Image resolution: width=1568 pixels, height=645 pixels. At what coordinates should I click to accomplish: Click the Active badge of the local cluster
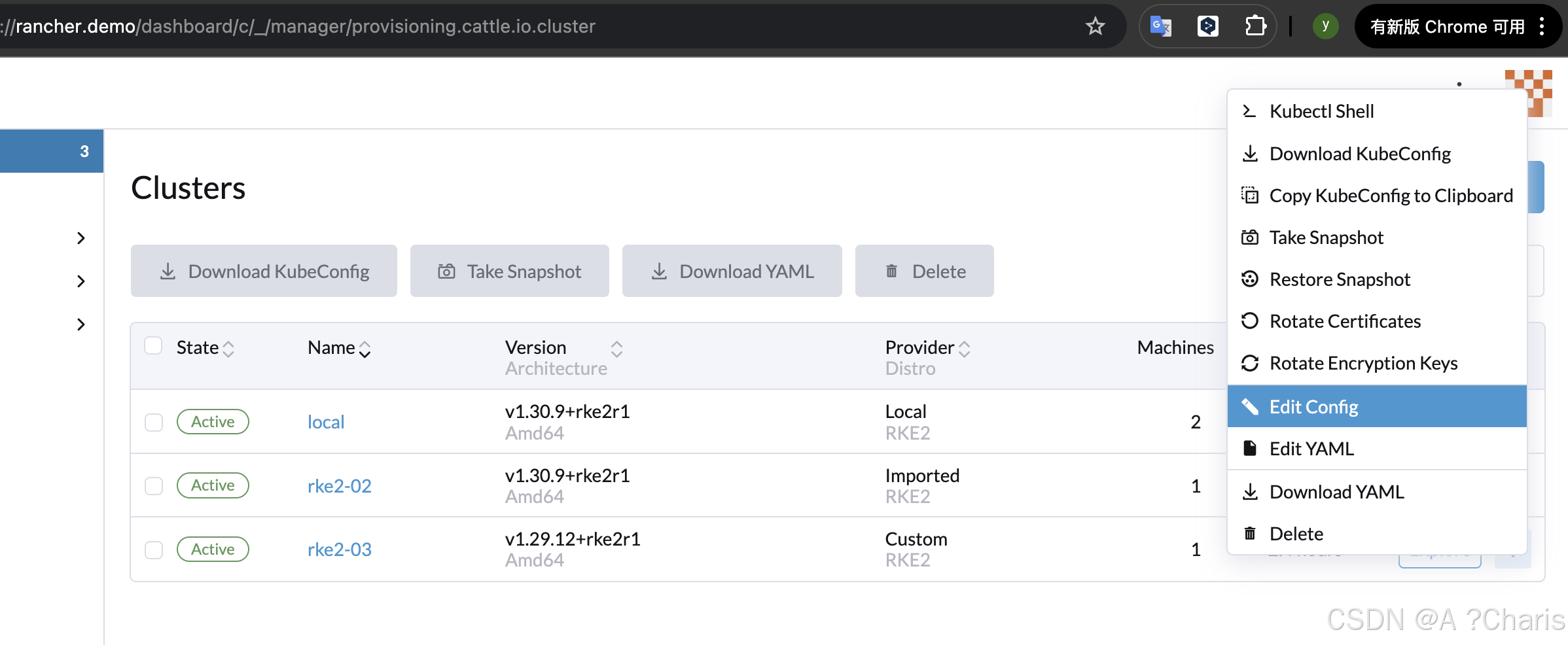click(213, 422)
